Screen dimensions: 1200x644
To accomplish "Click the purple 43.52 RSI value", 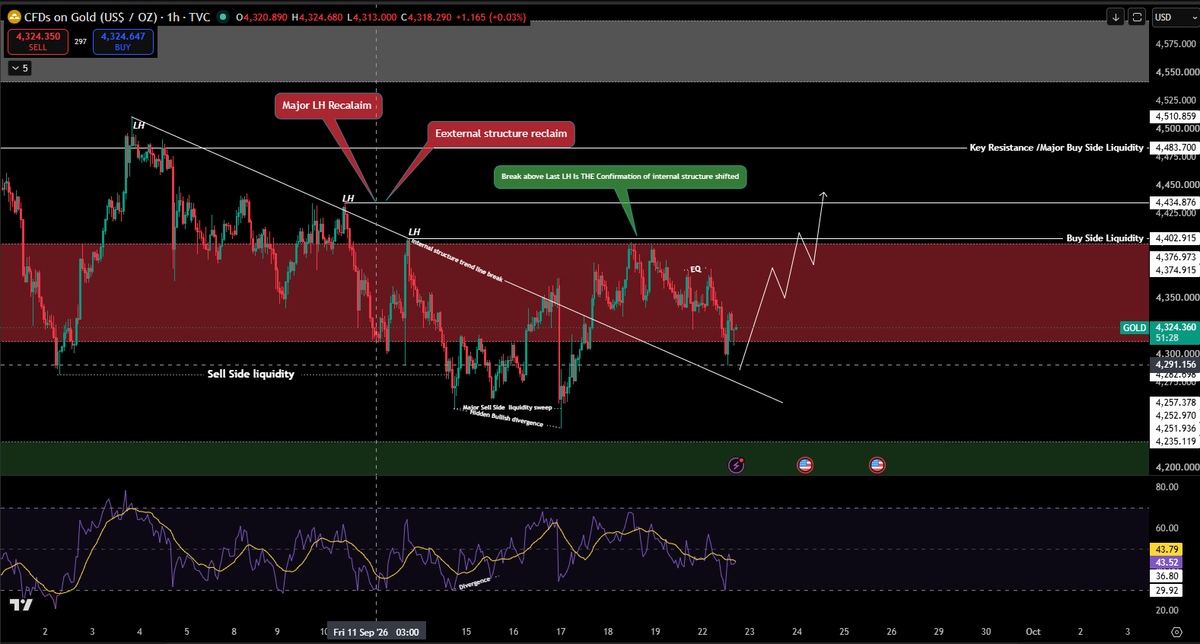I will point(1168,562).
